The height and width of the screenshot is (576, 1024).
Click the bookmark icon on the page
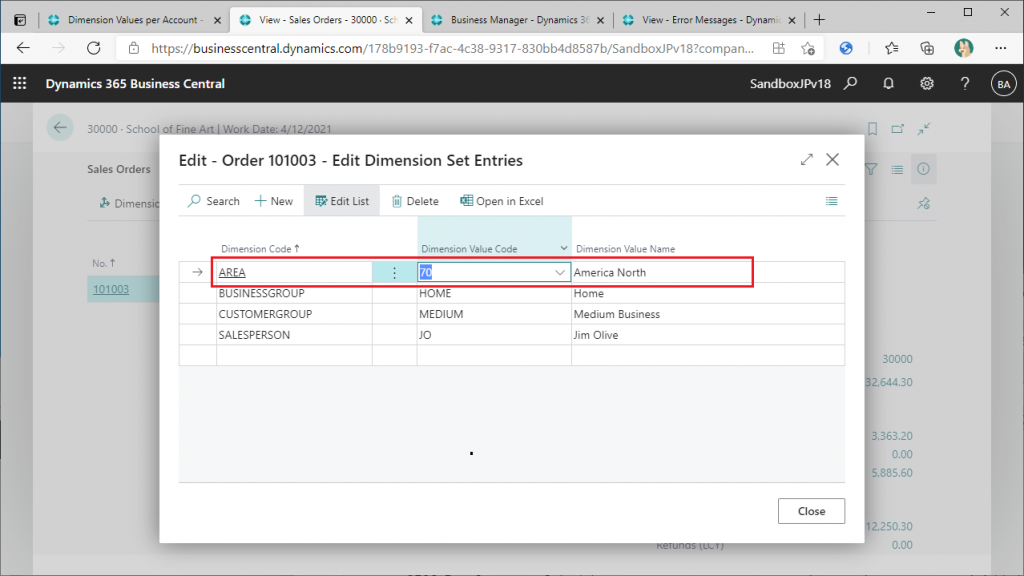pyautogui.click(x=872, y=129)
